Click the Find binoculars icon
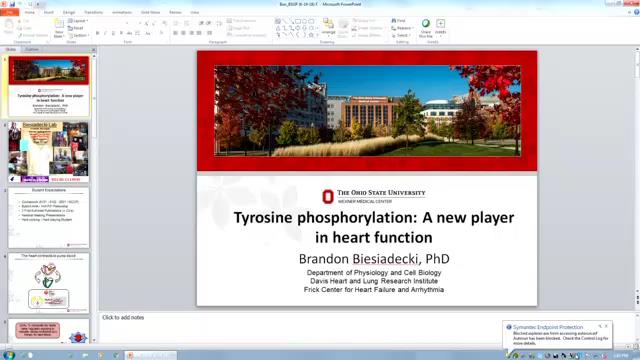The height and width of the screenshot is (360, 640). pyautogui.click(x=394, y=20)
